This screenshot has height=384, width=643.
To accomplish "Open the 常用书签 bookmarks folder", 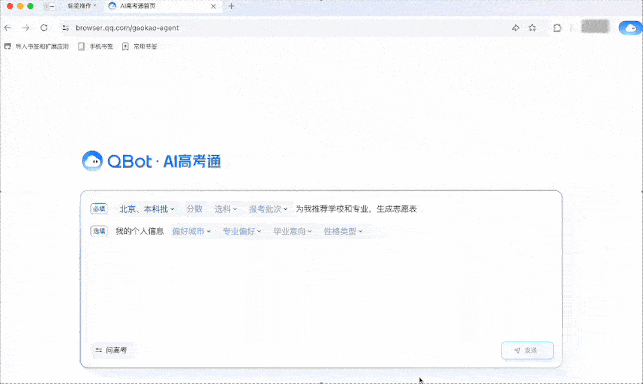I will (139, 46).
